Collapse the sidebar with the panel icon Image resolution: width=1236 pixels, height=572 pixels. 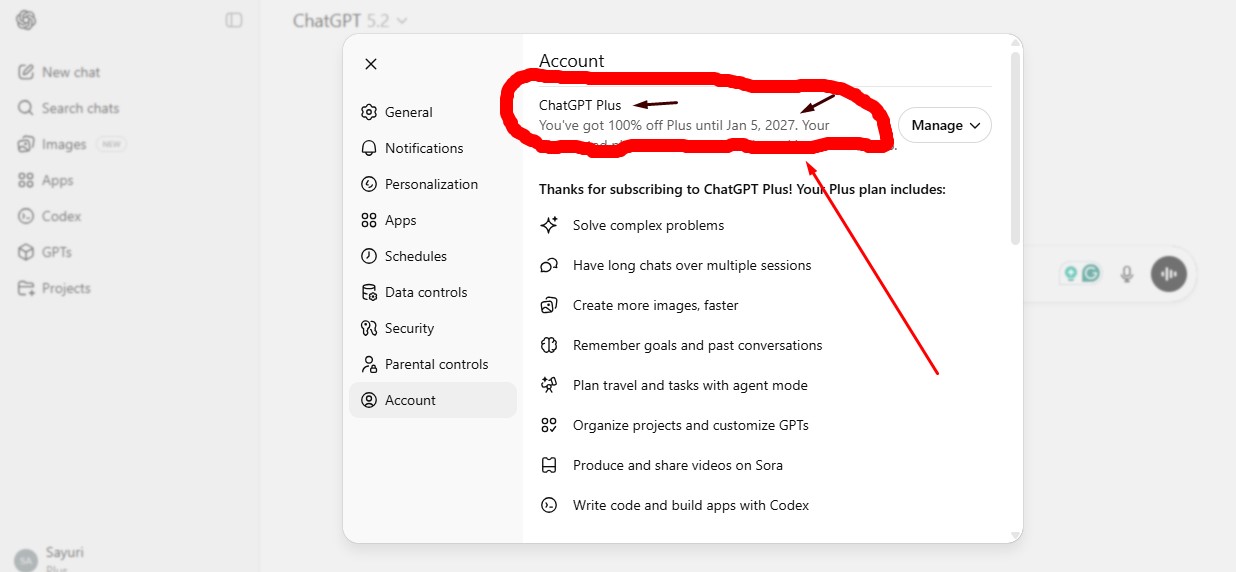tap(234, 20)
